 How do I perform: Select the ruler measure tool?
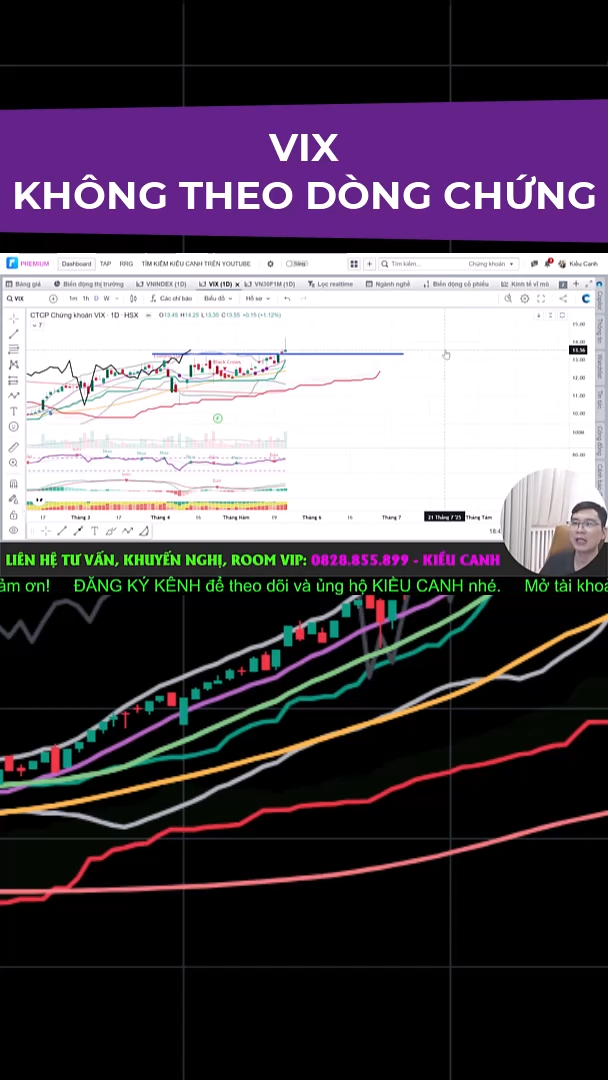pyautogui.click(x=14, y=448)
